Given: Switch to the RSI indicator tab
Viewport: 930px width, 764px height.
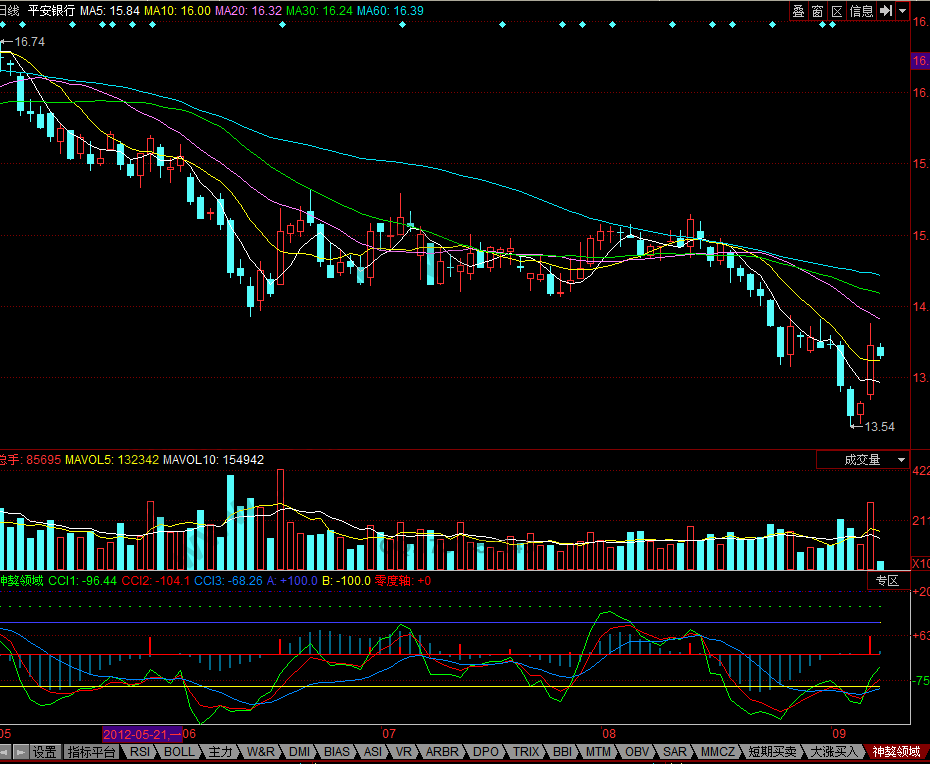Looking at the screenshot, I should (140, 752).
